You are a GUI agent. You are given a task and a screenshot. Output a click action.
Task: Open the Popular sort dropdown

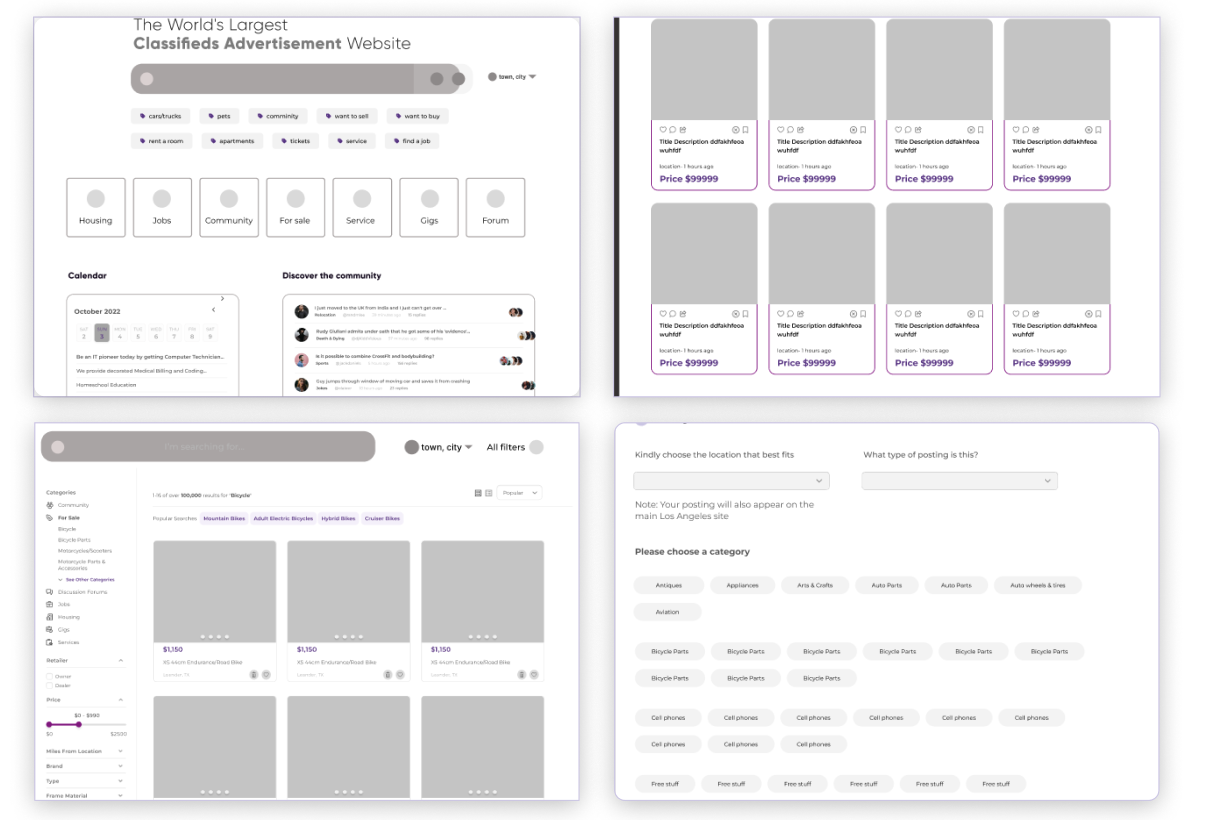click(519, 492)
